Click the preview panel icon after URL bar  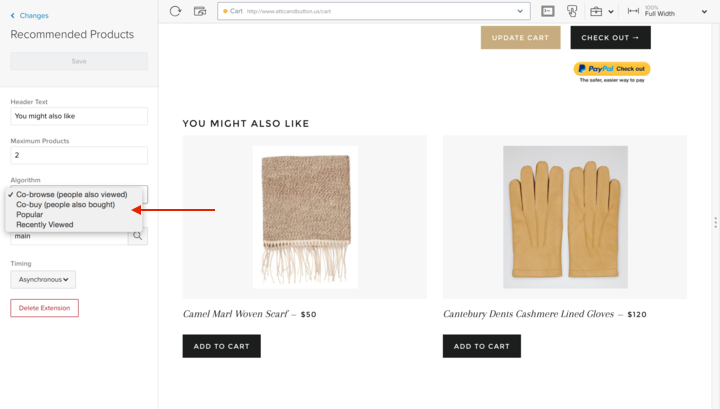point(547,11)
